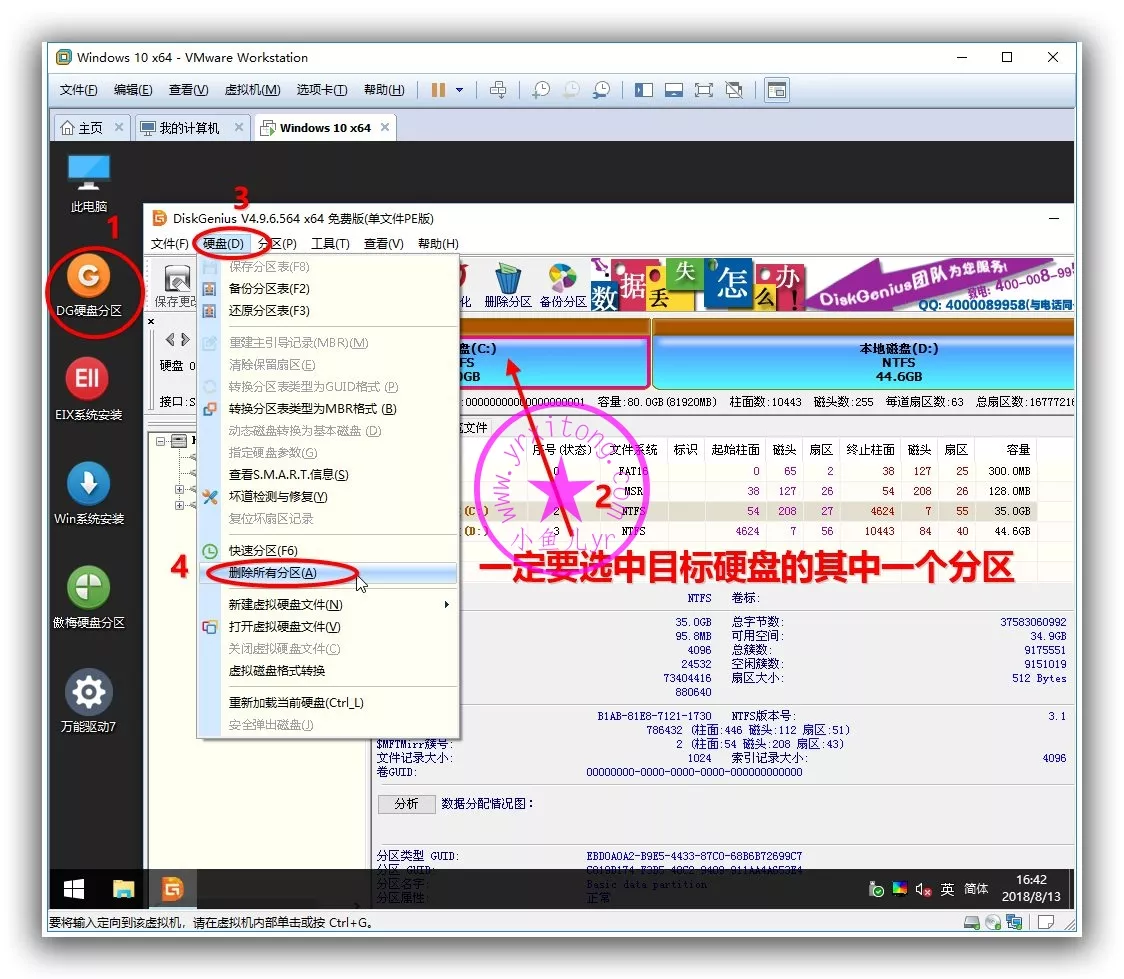Expand the lower plus node in partition tree

coord(179,505)
